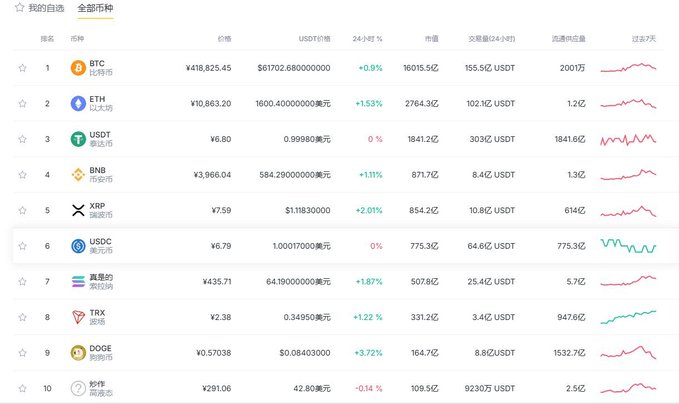
Task: Open USDC green sparkline chart
Action: [628, 246]
